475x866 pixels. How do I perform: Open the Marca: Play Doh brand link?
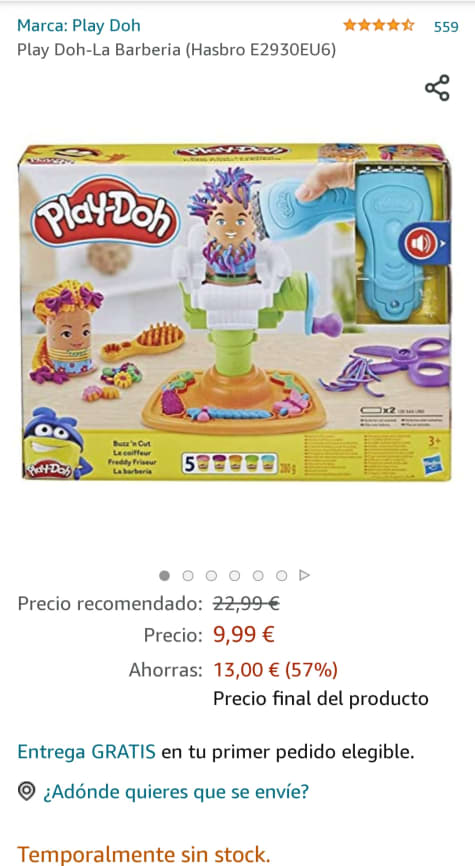[x=79, y=25]
